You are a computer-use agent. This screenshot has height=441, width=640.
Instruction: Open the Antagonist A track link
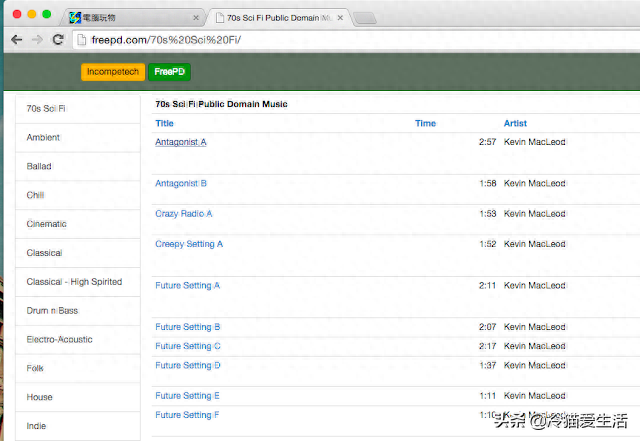[x=180, y=142]
